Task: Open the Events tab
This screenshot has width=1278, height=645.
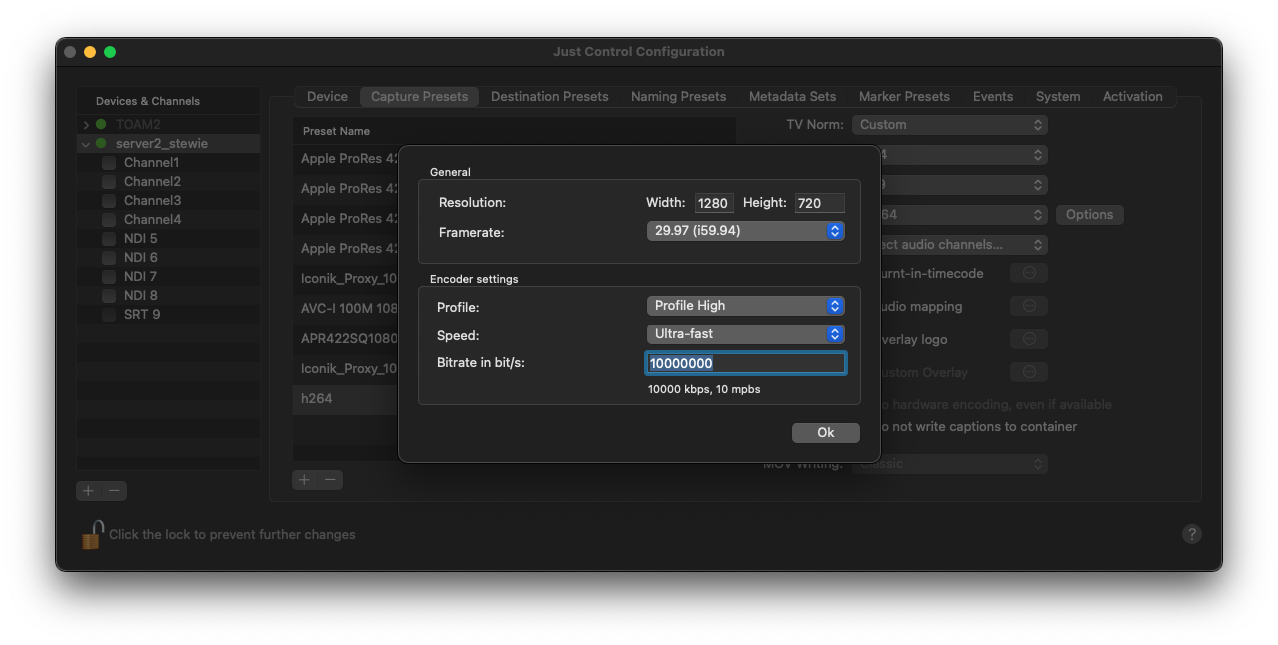Action: [993, 97]
